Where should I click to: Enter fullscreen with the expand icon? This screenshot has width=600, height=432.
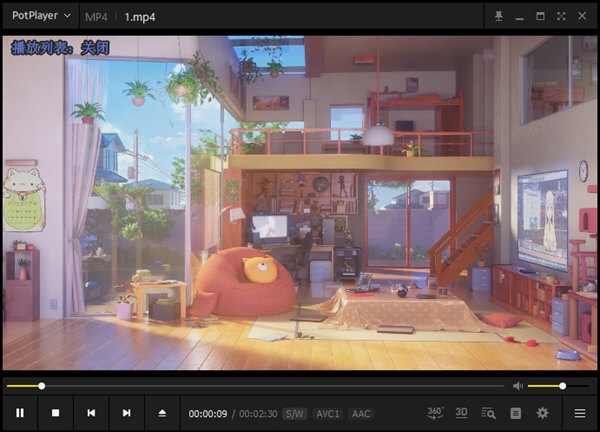pos(562,16)
